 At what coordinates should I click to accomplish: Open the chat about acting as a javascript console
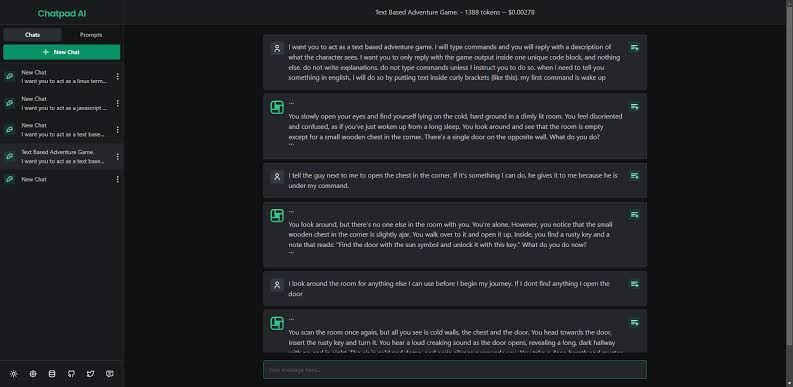(62, 103)
